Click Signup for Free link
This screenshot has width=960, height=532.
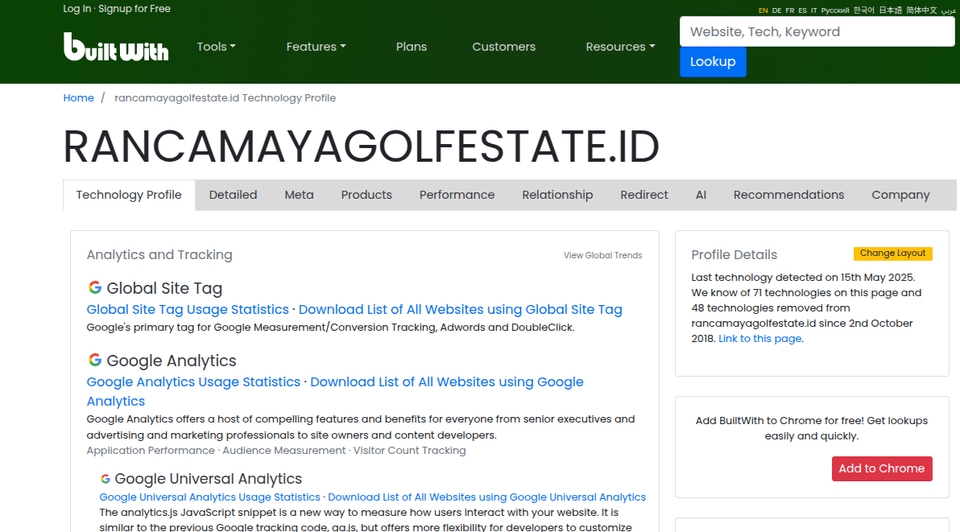[134, 9]
